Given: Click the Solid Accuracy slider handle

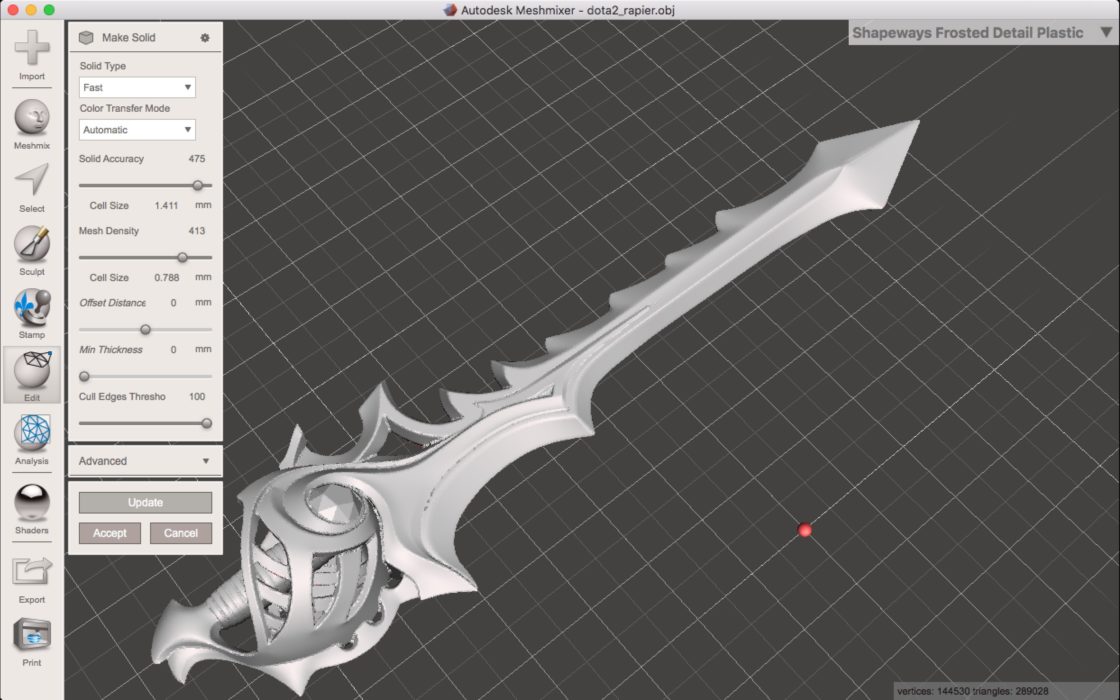Looking at the screenshot, I should [x=198, y=185].
